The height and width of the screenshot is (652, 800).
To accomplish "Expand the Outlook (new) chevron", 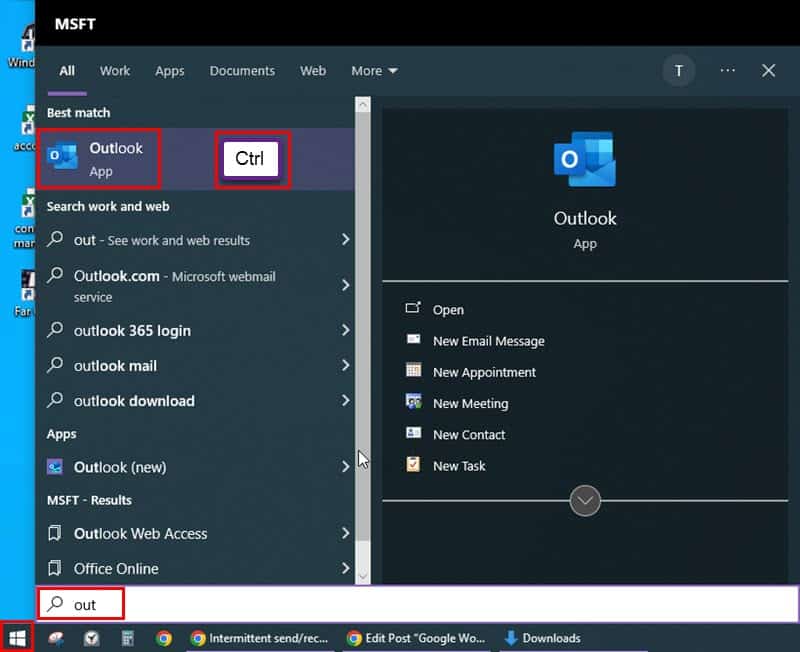I will 345,467.
